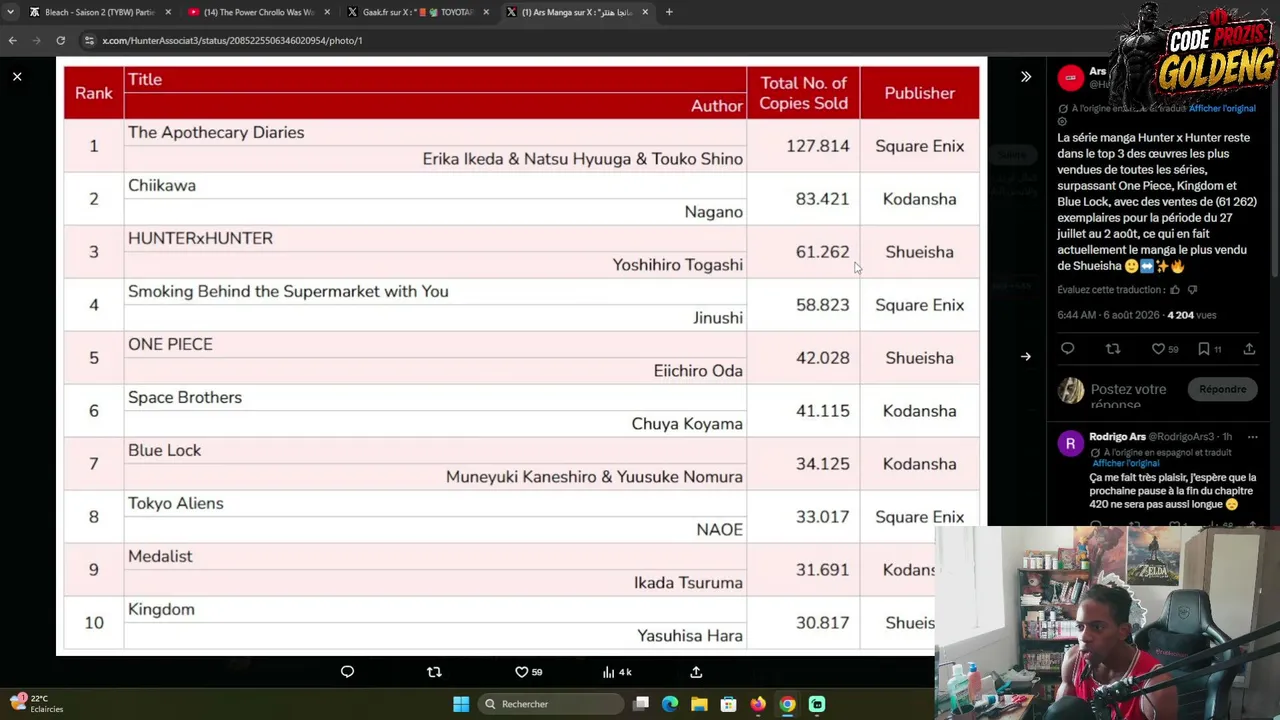
Task: Click the 'HUNTERxHUNTER' title in the table
Action: (x=200, y=238)
